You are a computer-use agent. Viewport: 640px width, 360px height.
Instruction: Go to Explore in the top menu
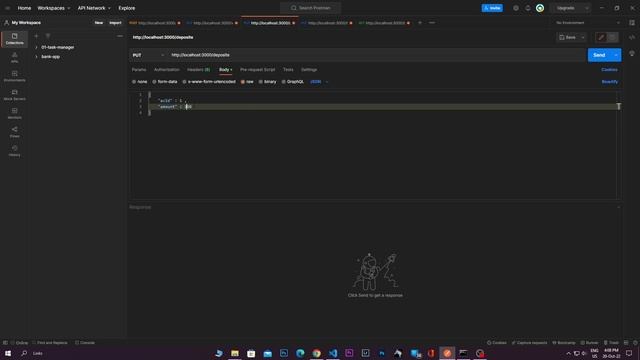click(127, 8)
